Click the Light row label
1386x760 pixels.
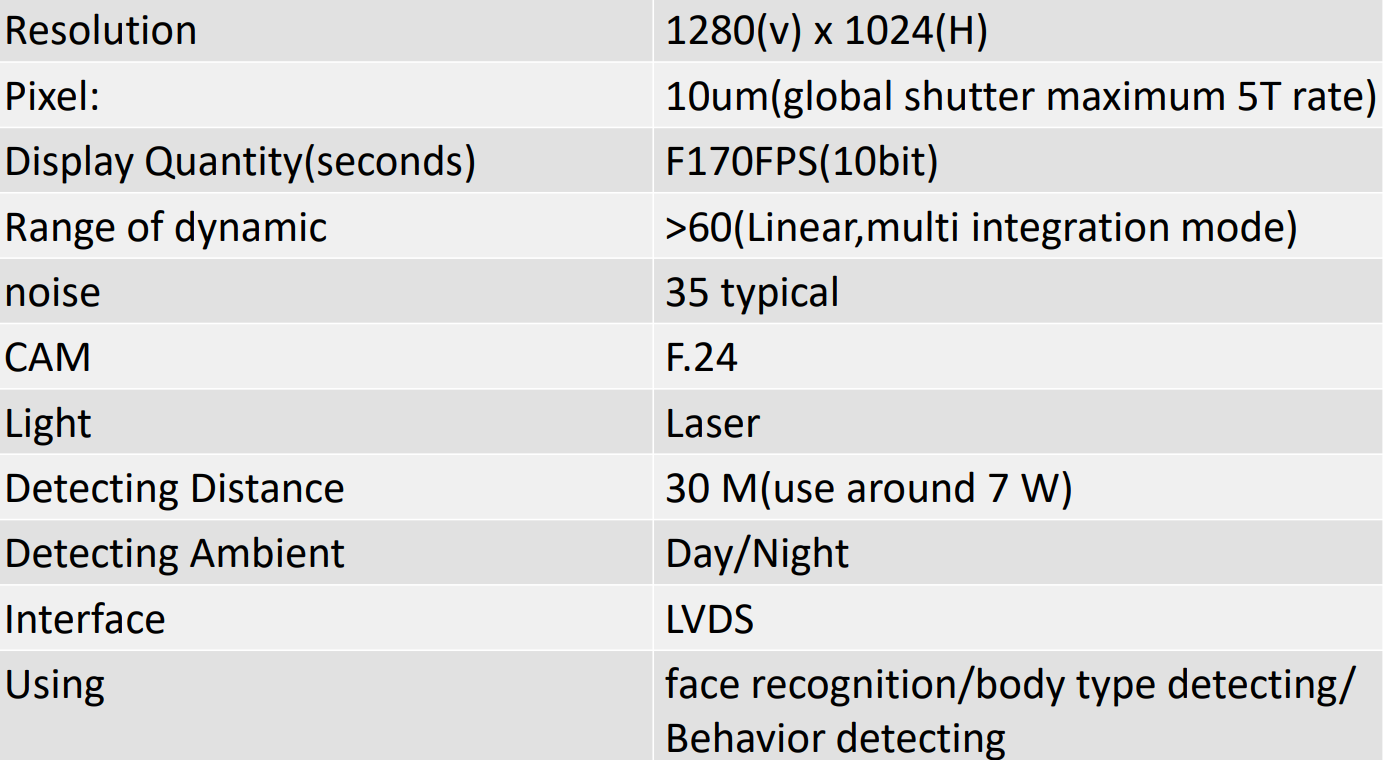click(326, 422)
